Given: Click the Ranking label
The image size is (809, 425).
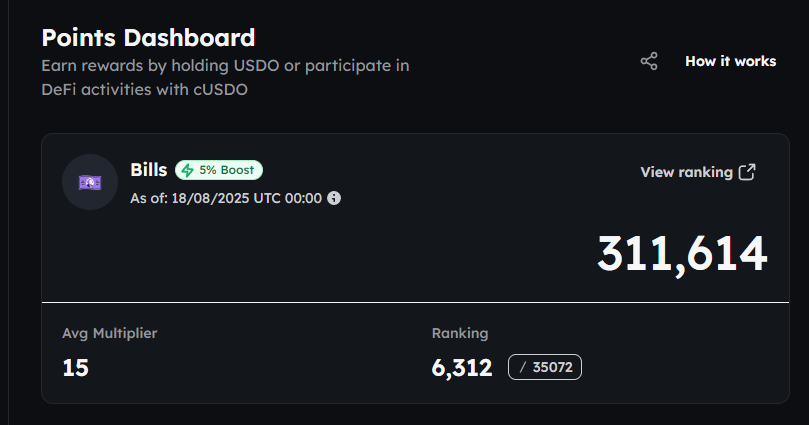Looking at the screenshot, I should pyautogui.click(x=460, y=333).
